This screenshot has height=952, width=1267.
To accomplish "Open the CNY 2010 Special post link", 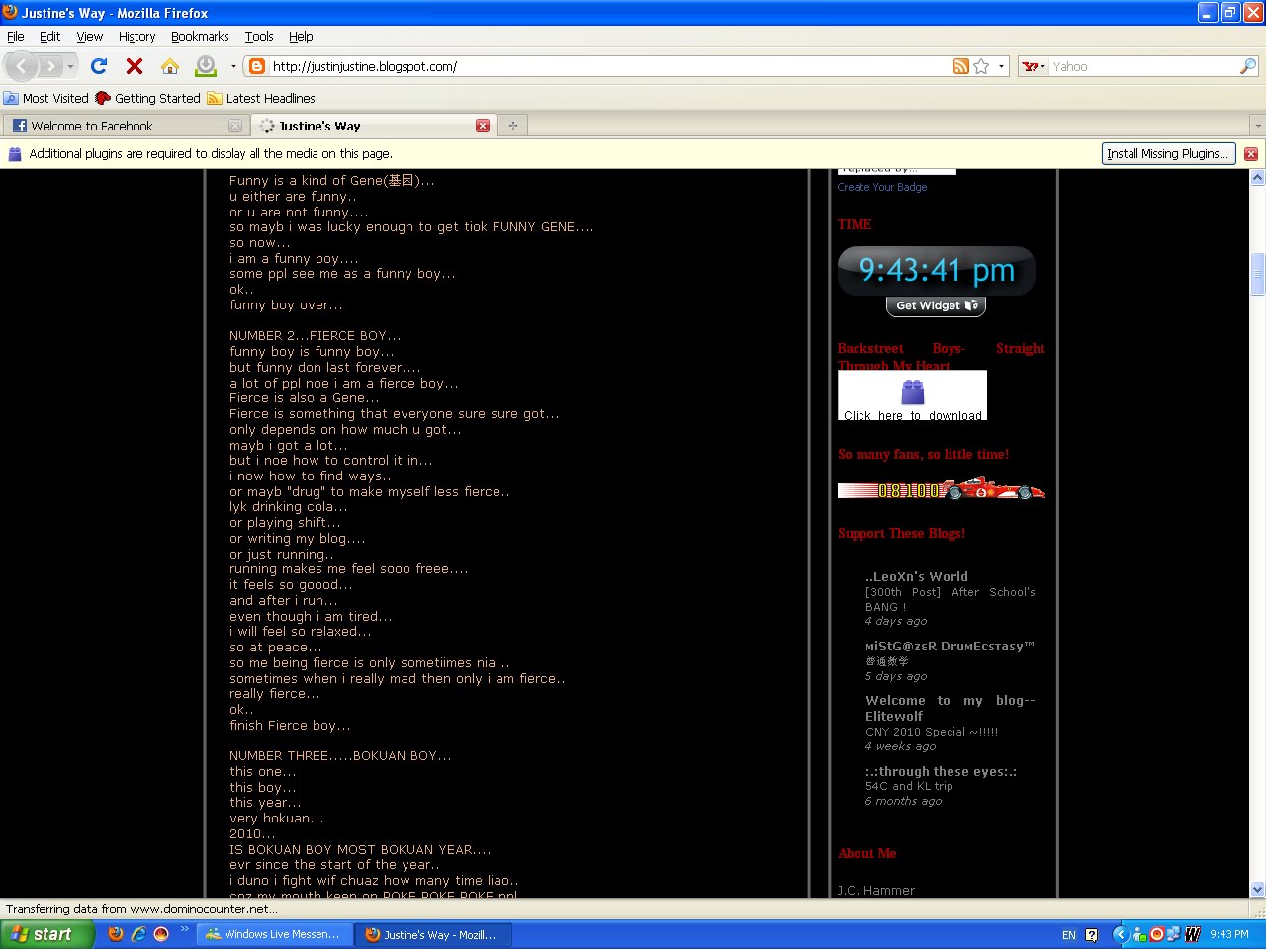I will 932,732.
